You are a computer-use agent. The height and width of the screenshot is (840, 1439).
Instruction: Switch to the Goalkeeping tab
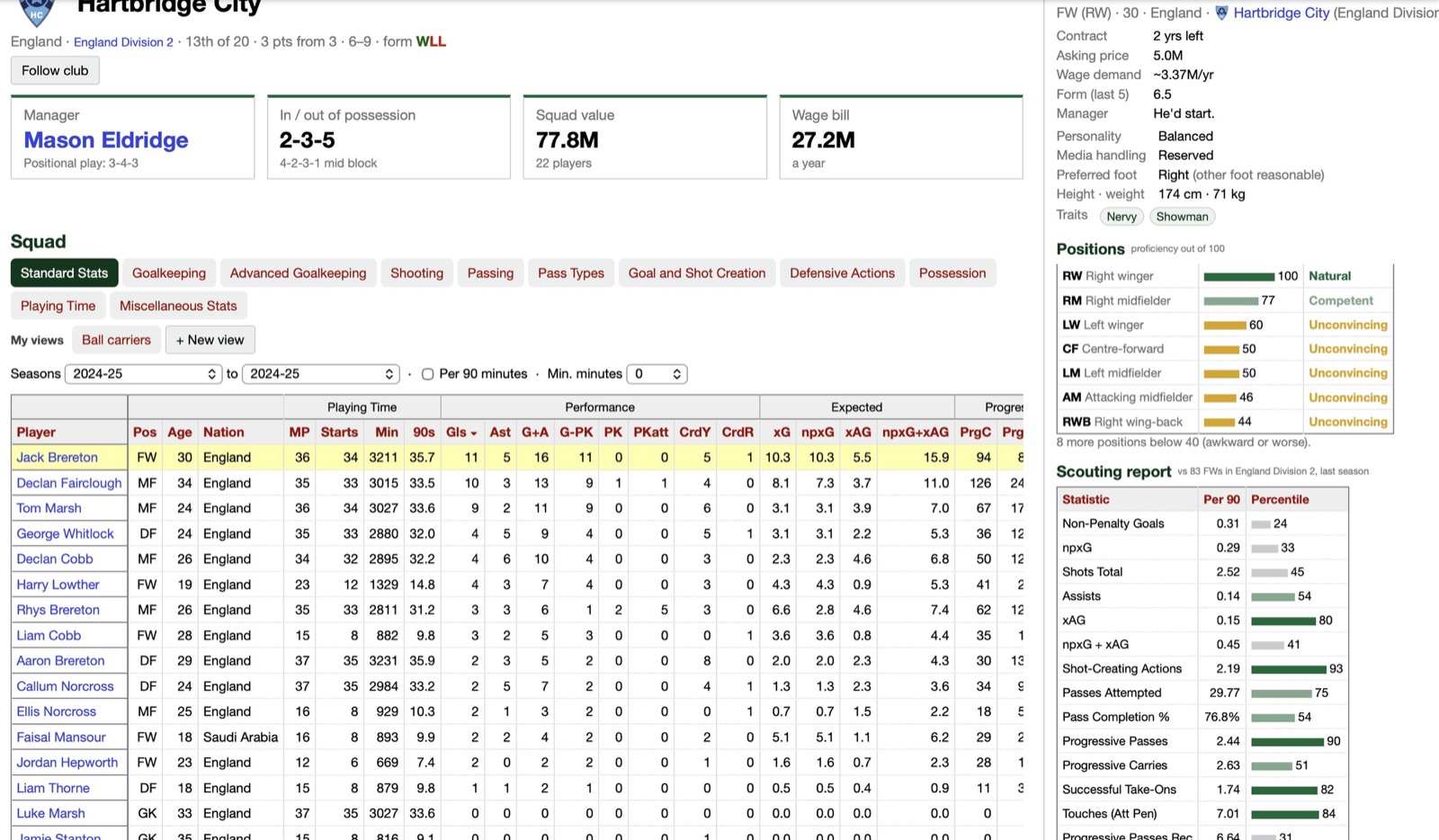click(x=169, y=273)
